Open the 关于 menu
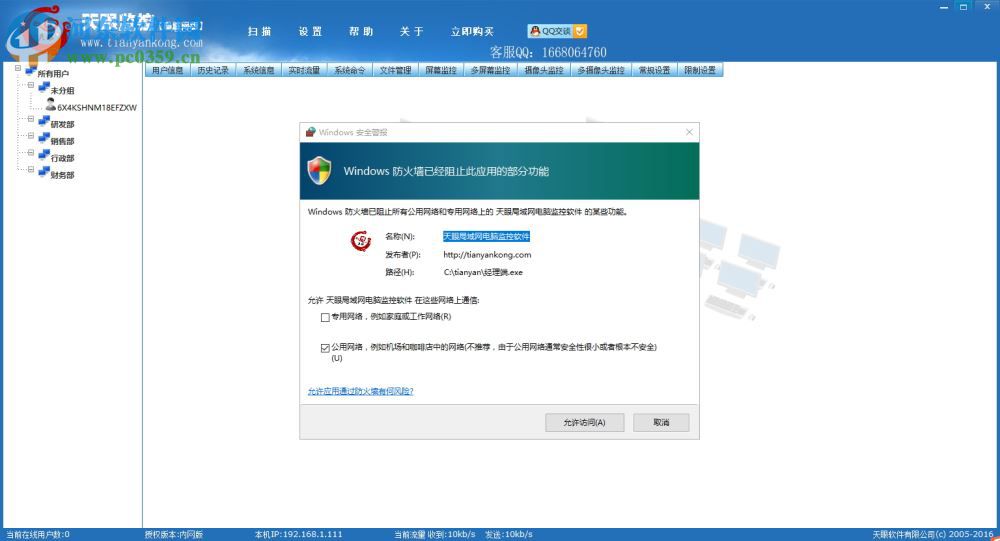The width and height of the screenshot is (1000, 541). pyautogui.click(x=411, y=31)
